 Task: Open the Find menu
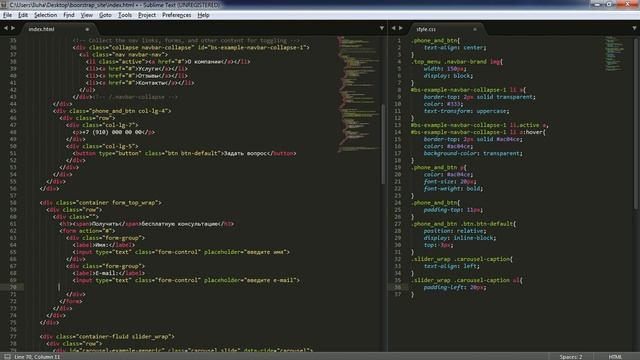[x=69, y=15]
